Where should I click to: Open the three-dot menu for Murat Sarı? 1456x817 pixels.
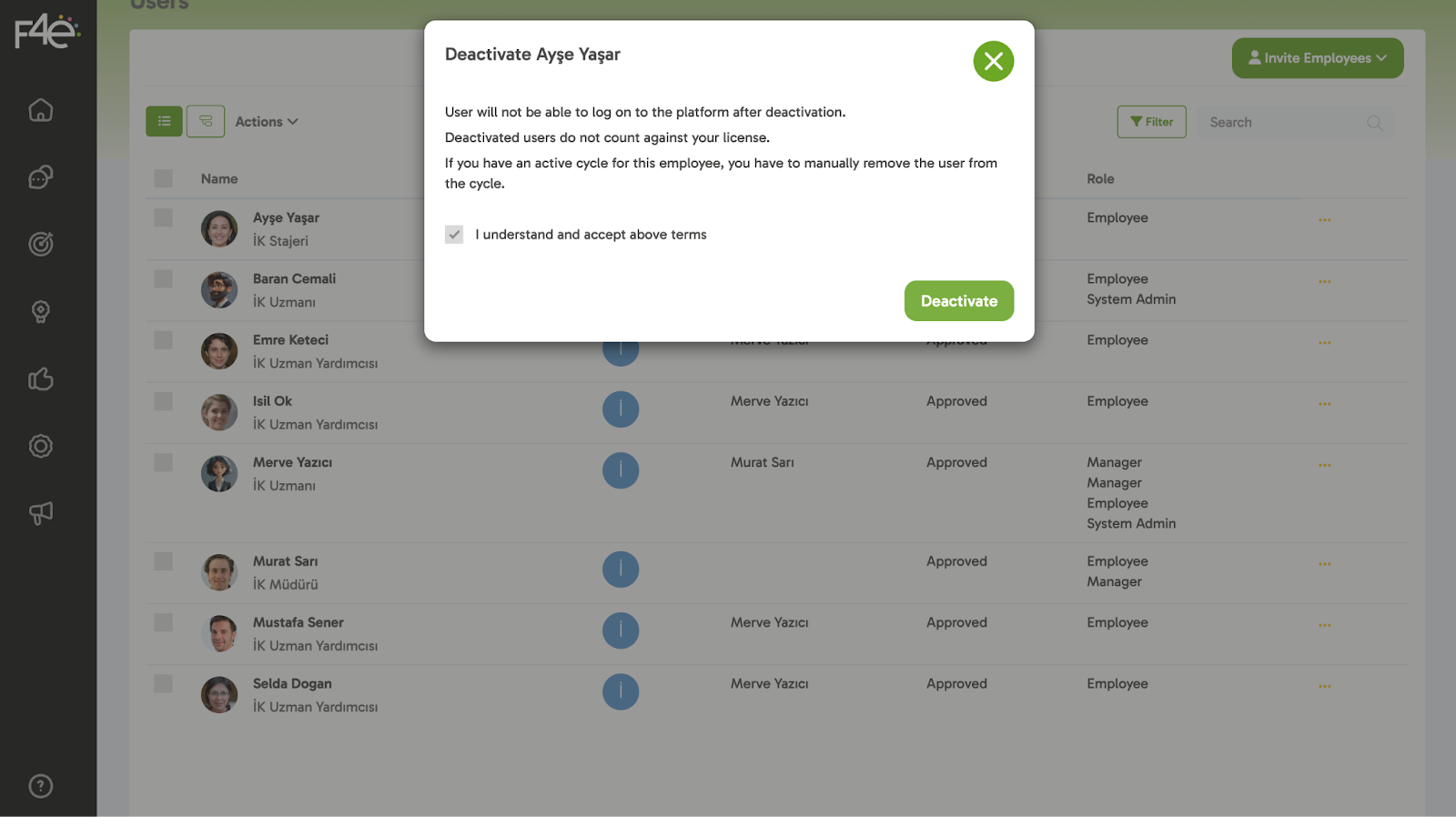pyautogui.click(x=1324, y=564)
